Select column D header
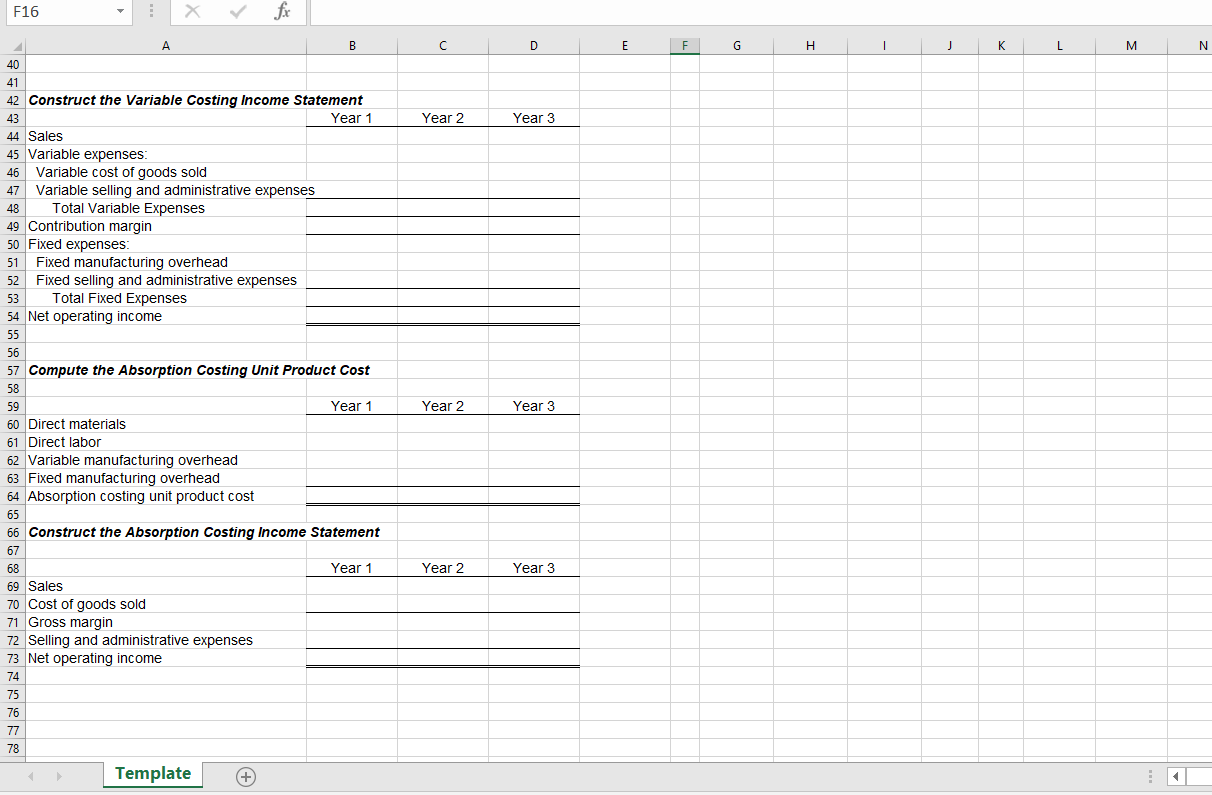 coord(534,45)
